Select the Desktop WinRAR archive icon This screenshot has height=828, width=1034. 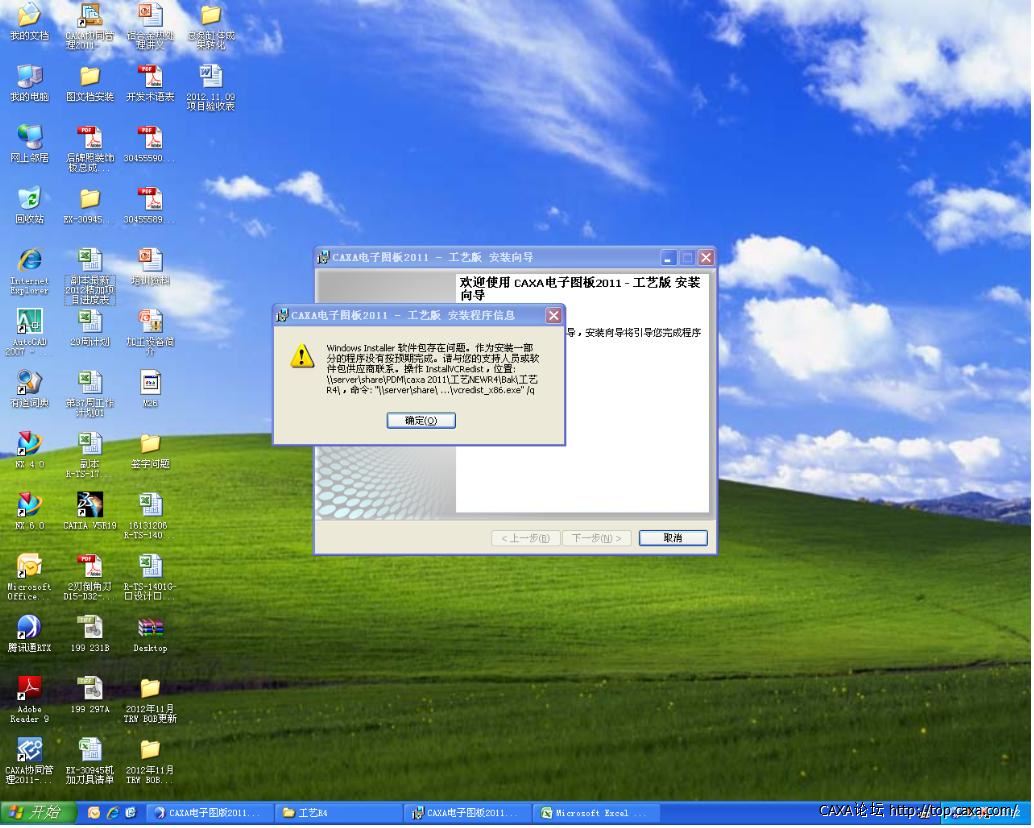pos(150,634)
